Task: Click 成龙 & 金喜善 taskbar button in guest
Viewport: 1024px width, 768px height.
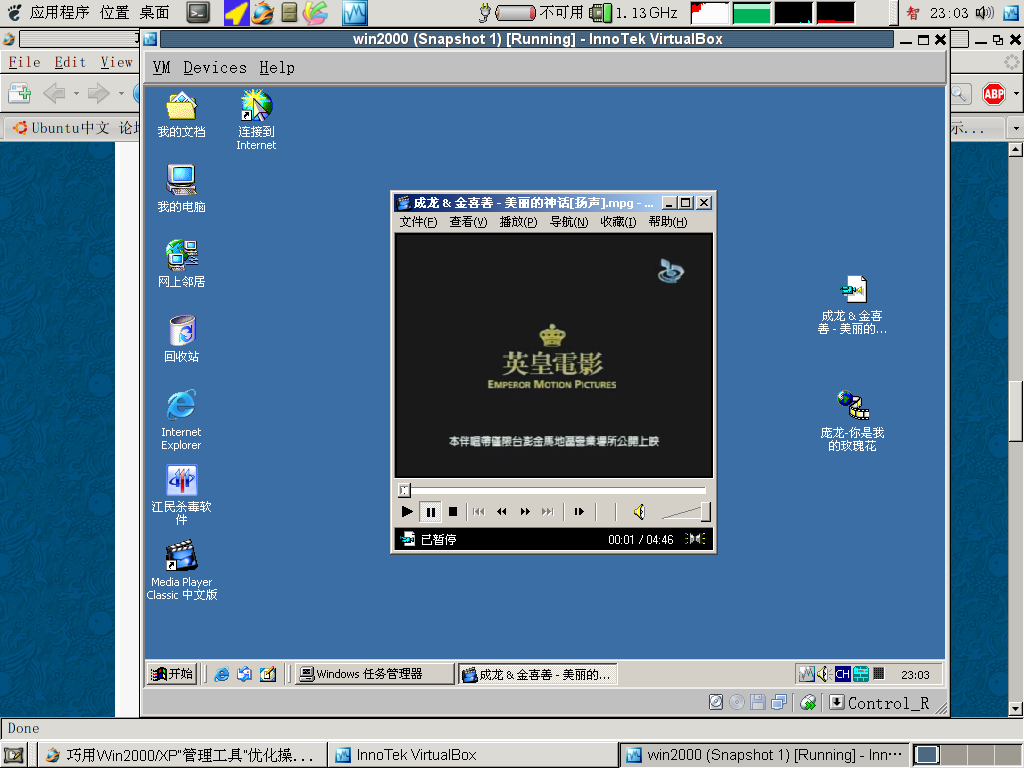Action: coord(537,674)
